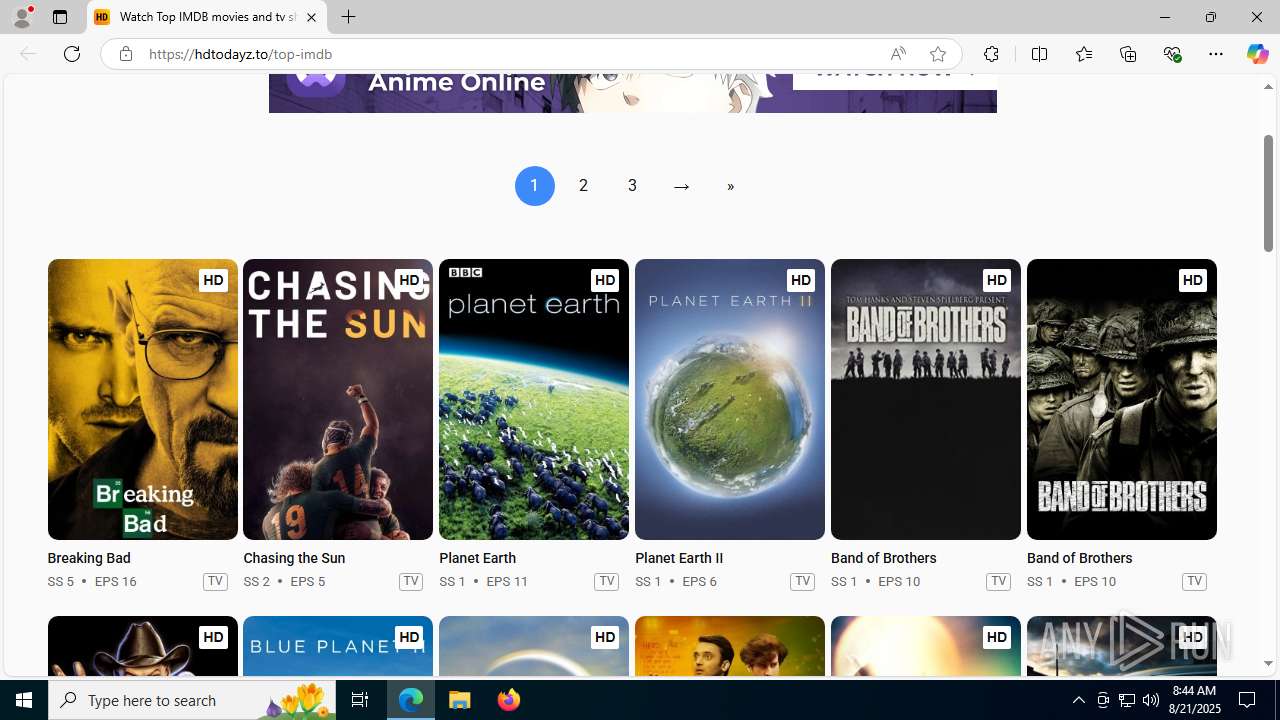The height and width of the screenshot is (720, 1280).
Task: Open the network status tray icon
Action: point(1127,700)
